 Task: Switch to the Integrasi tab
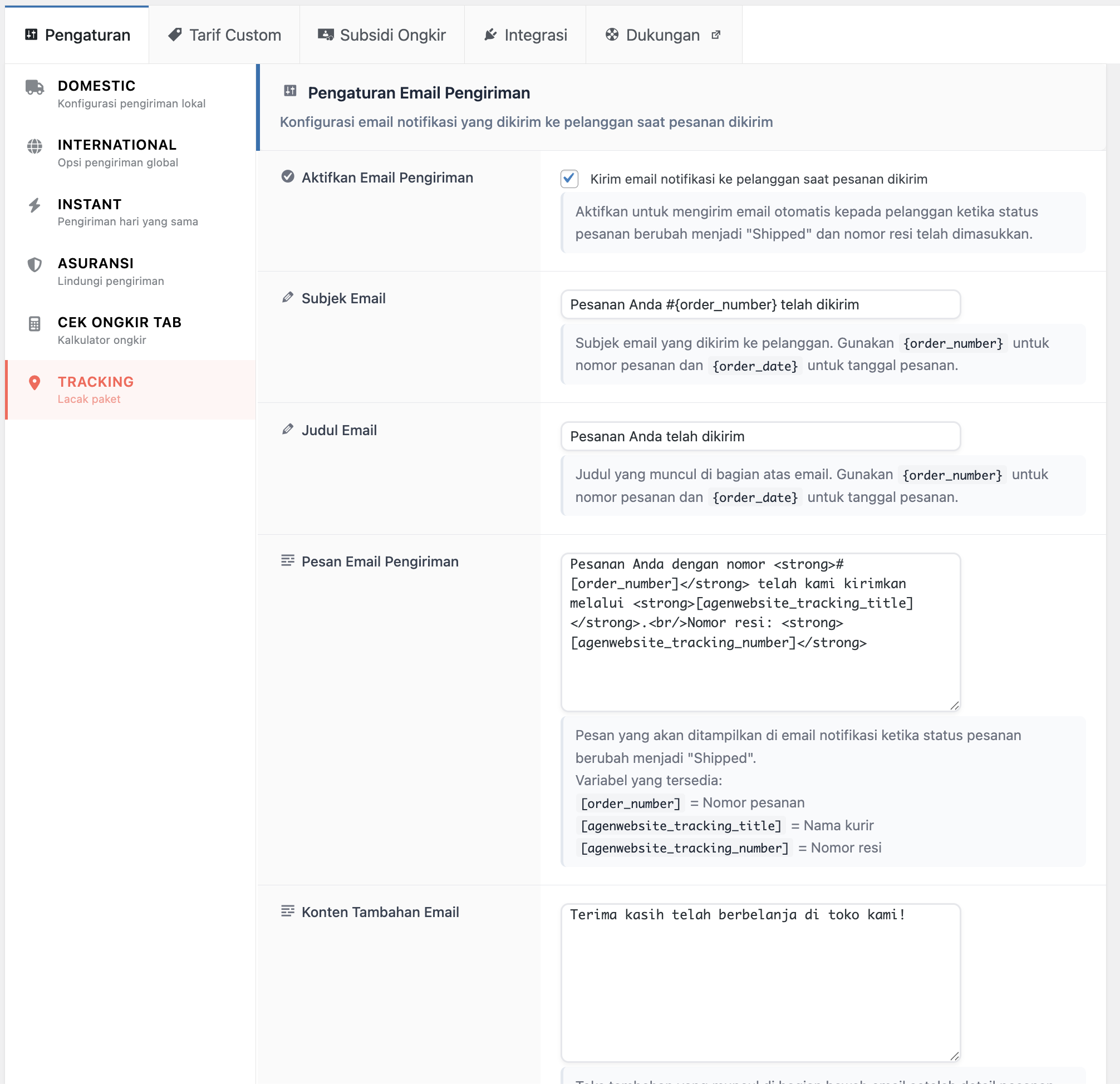tap(525, 35)
